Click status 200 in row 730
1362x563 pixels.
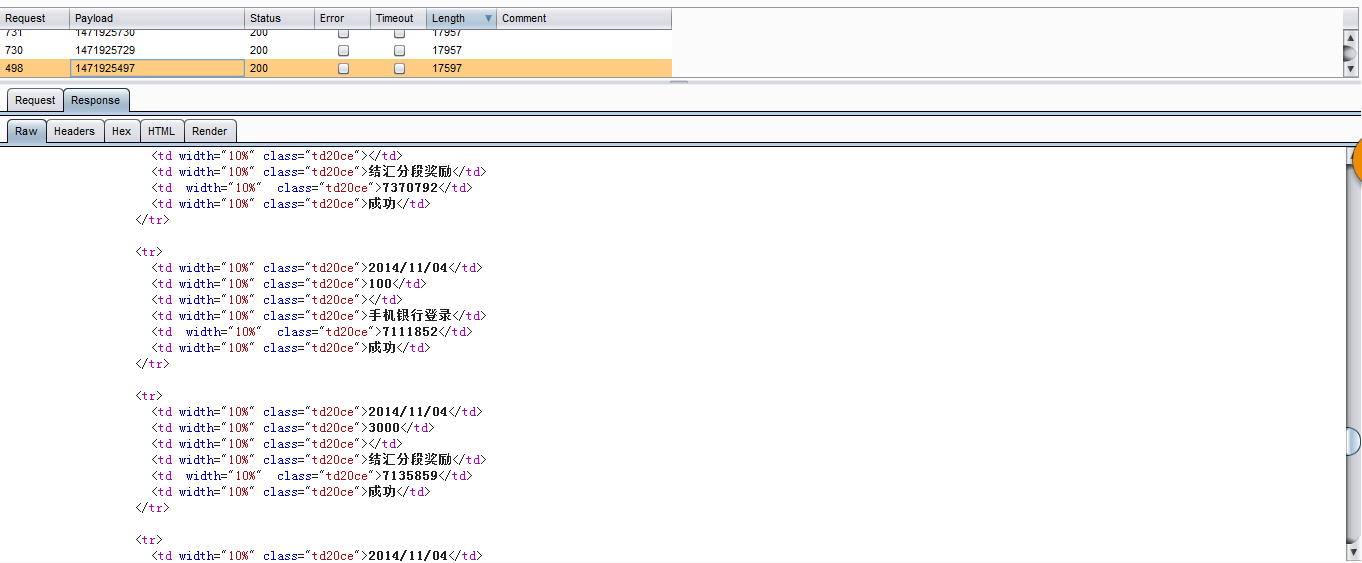259,50
